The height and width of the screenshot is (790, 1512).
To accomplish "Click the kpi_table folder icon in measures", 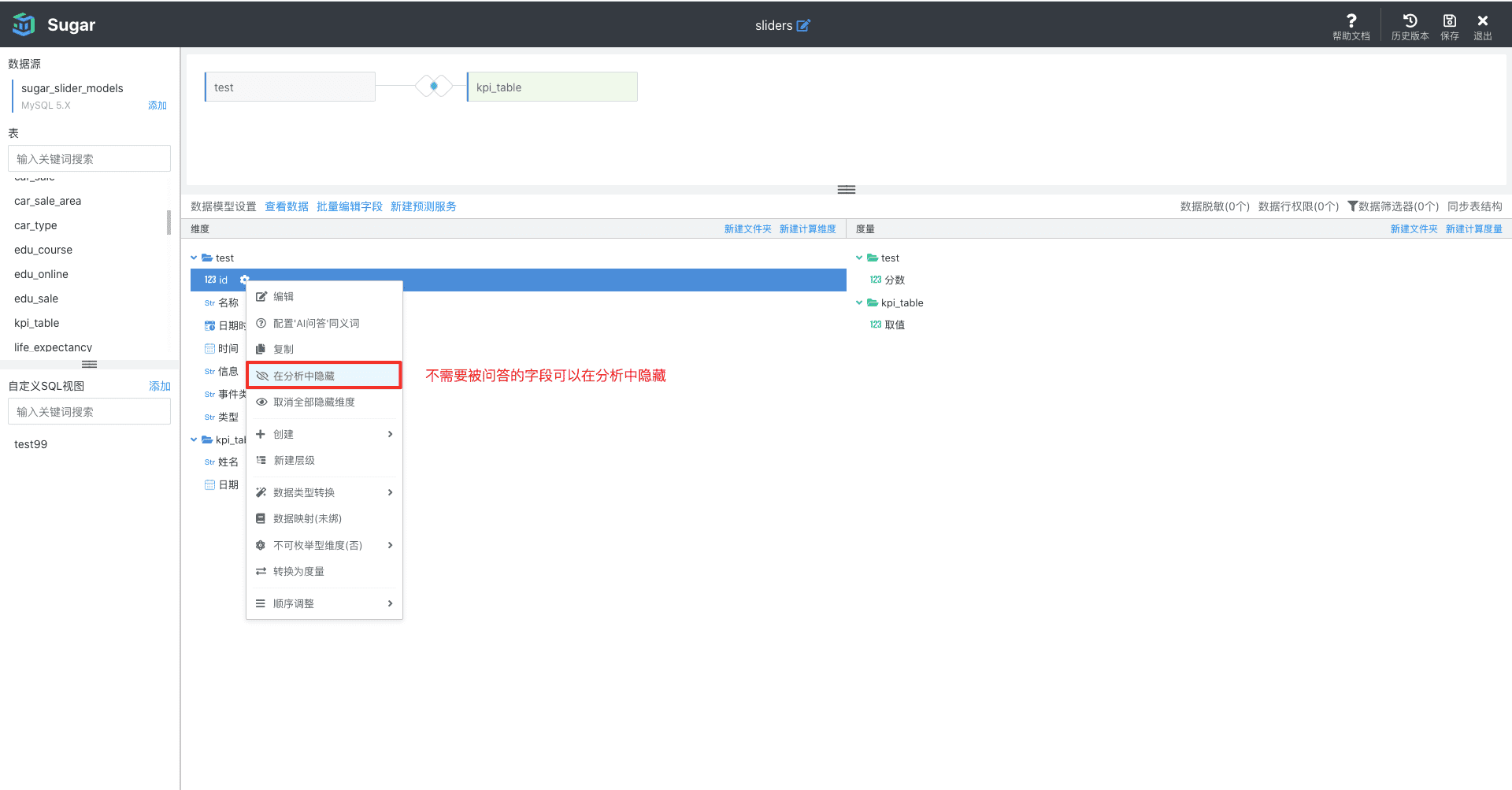I will click(x=873, y=302).
